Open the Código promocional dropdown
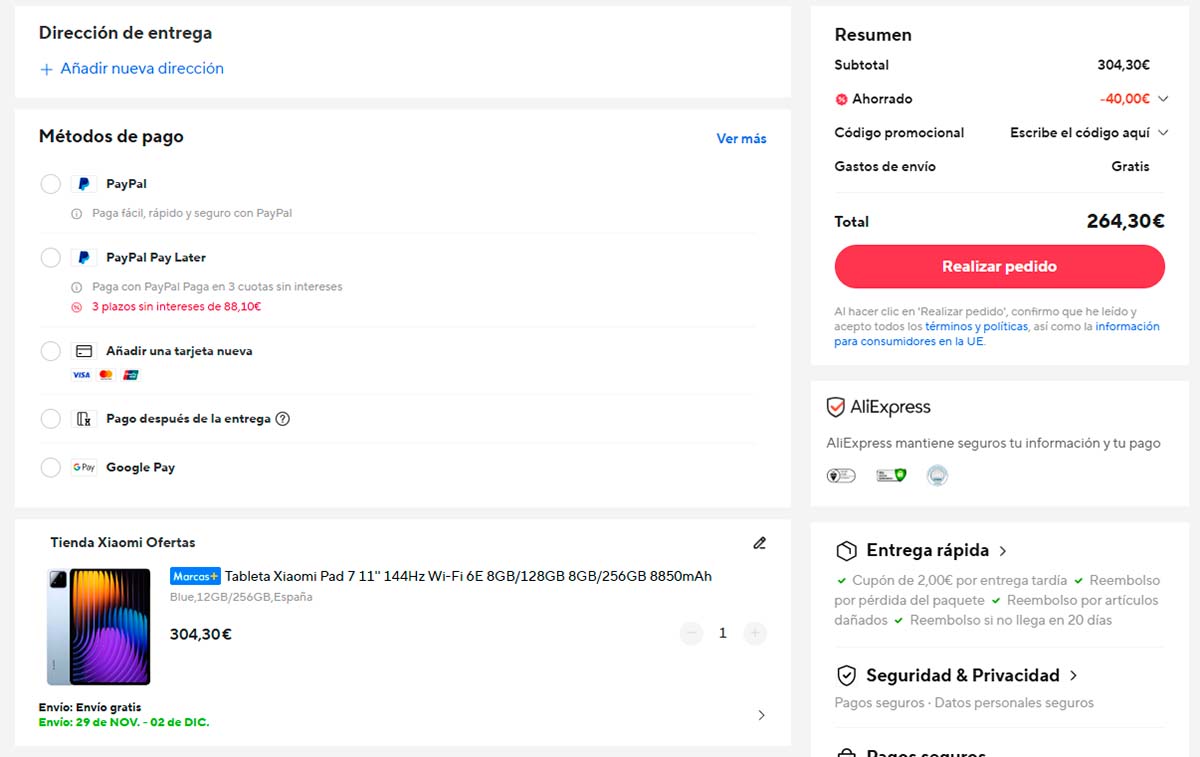The width and height of the screenshot is (1200, 757). 1162,132
